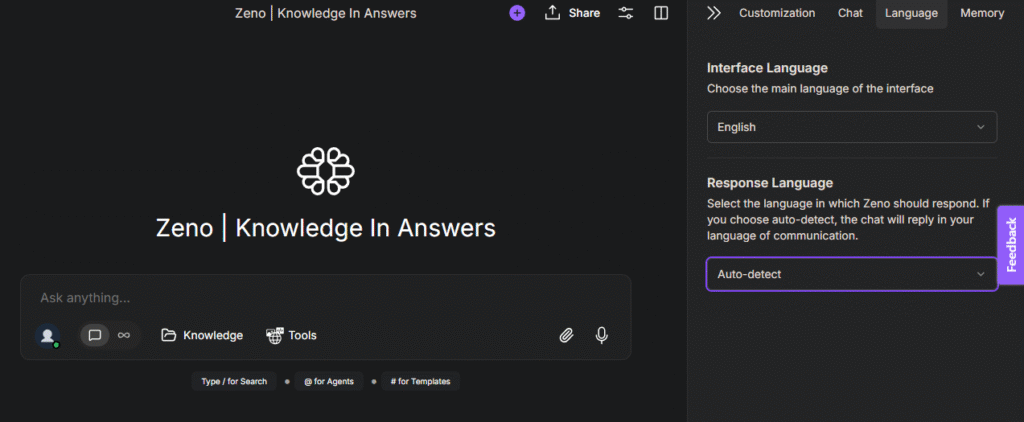
Task: Click the purple new chat plus icon
Action: click(x=517, y=13)
